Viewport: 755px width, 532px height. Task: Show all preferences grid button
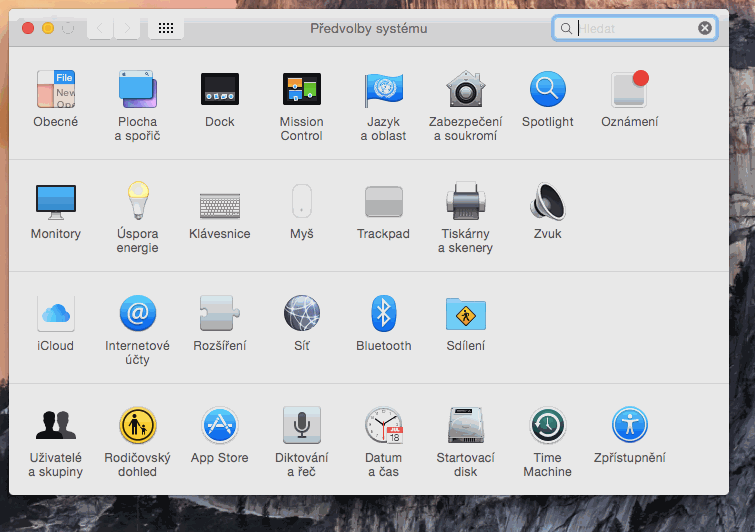pos(166,28)
